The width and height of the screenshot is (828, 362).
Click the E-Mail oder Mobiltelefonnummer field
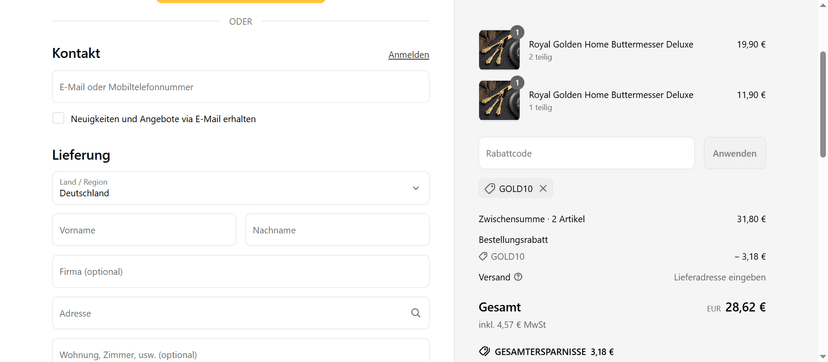pos(241,87)
